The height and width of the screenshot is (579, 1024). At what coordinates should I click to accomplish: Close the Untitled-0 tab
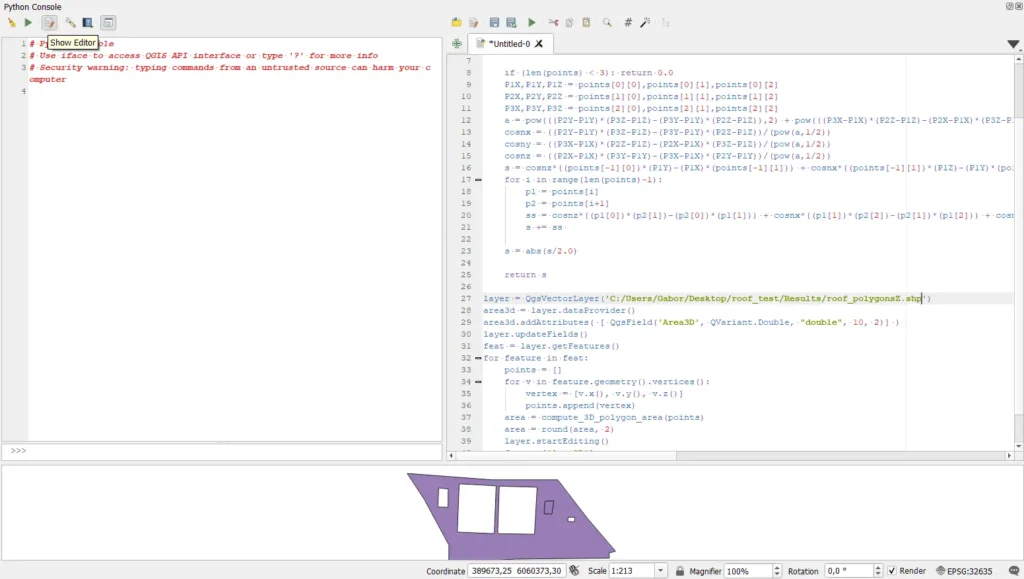[536, 43]
